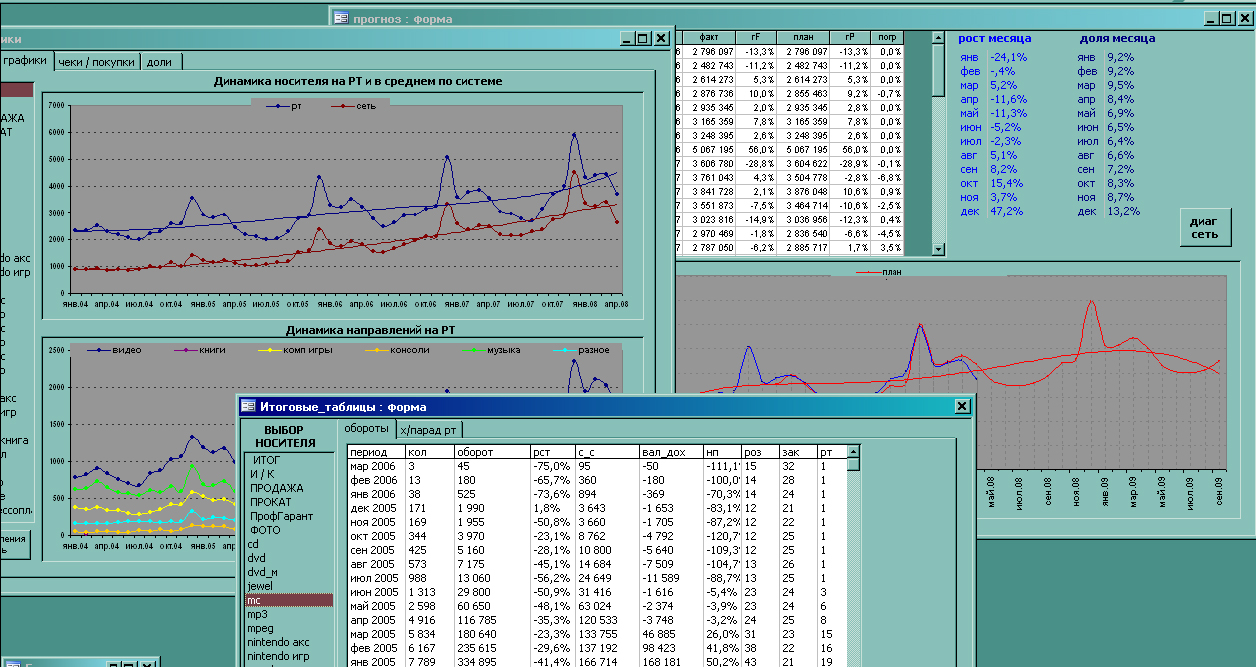Select ИТОГ in the carrier list

point(267,460)
